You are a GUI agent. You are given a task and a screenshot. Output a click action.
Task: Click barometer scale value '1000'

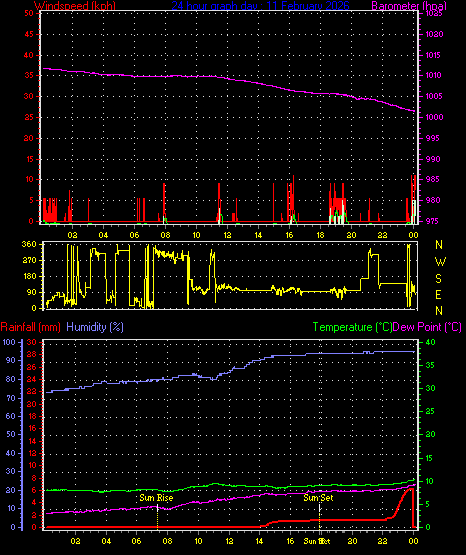[x=434, y=117]
